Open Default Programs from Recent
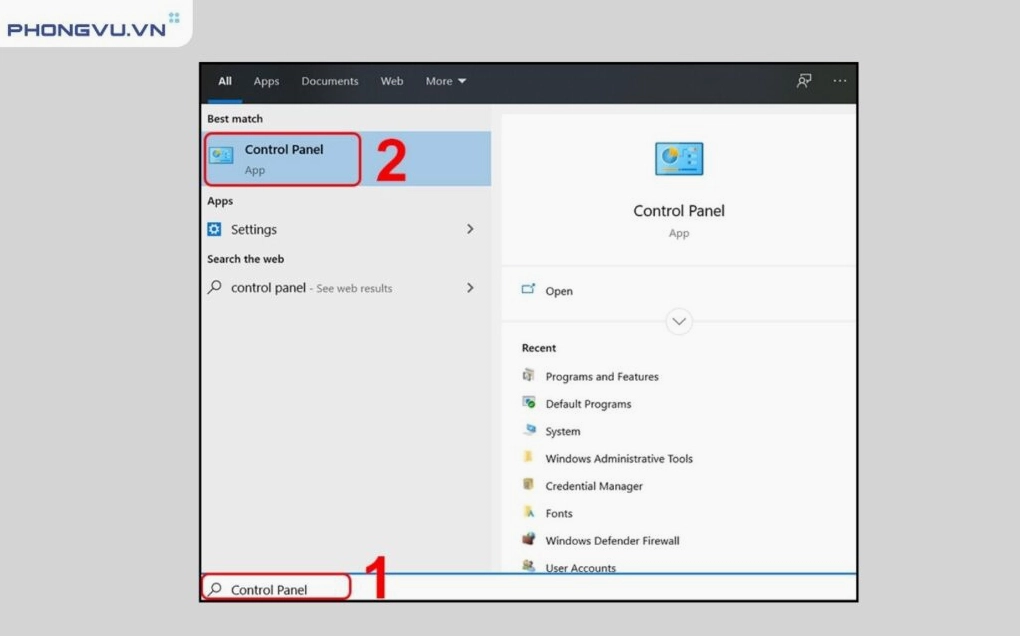 click(588, 404)
